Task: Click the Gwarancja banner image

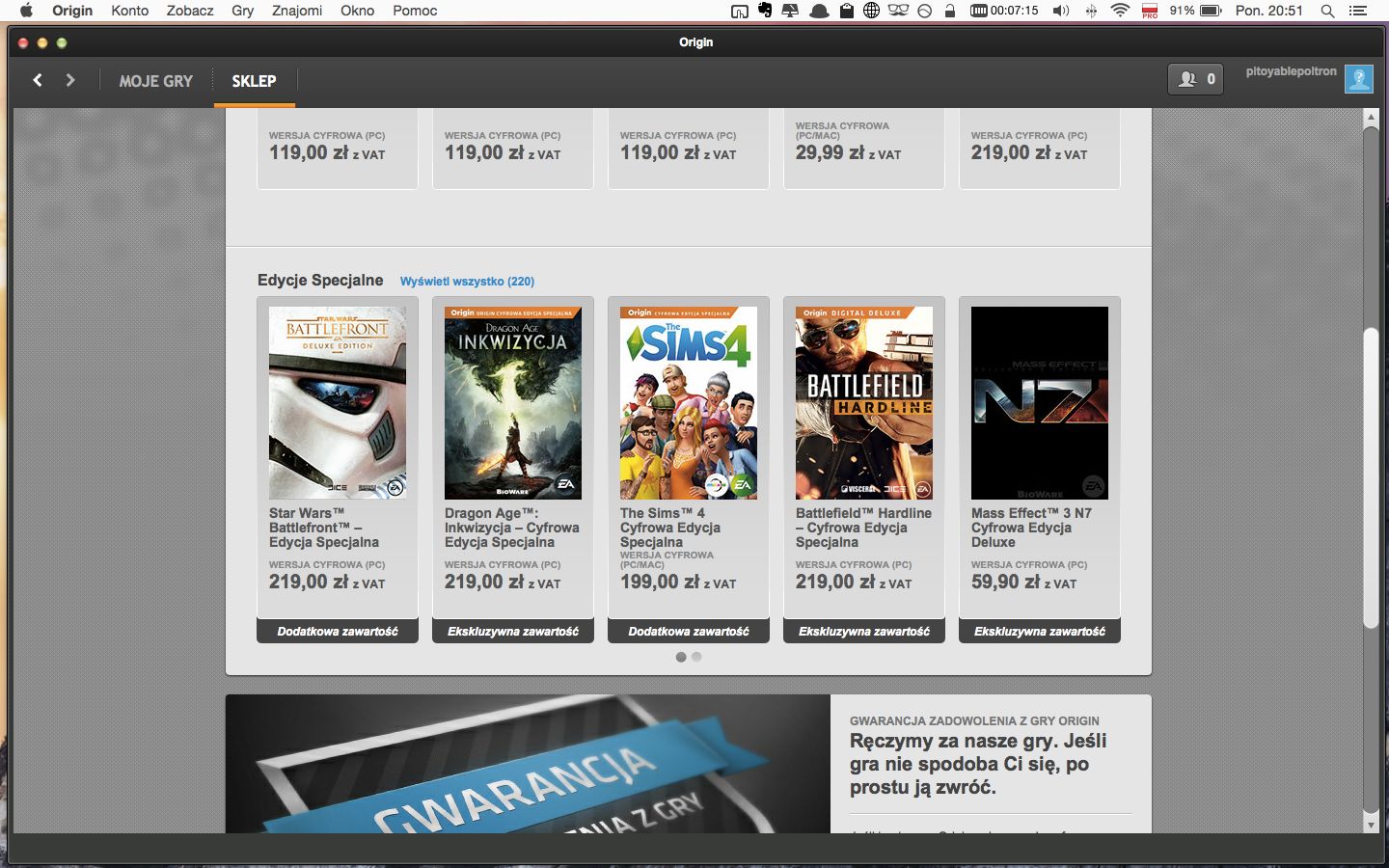Action: [x=528, y=764]
